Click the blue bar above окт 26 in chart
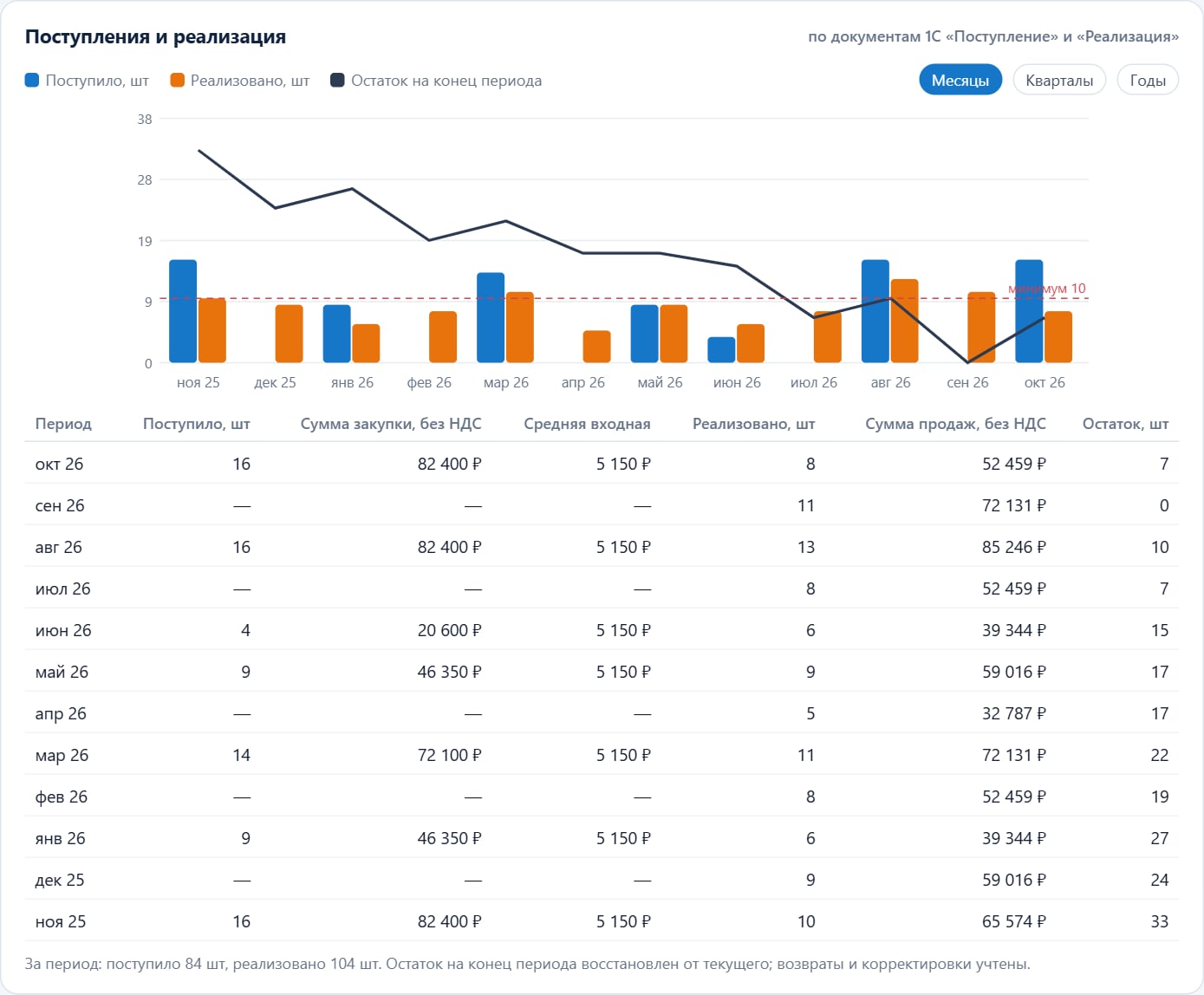1204x995 pixels. click(x=1029, y=311)
